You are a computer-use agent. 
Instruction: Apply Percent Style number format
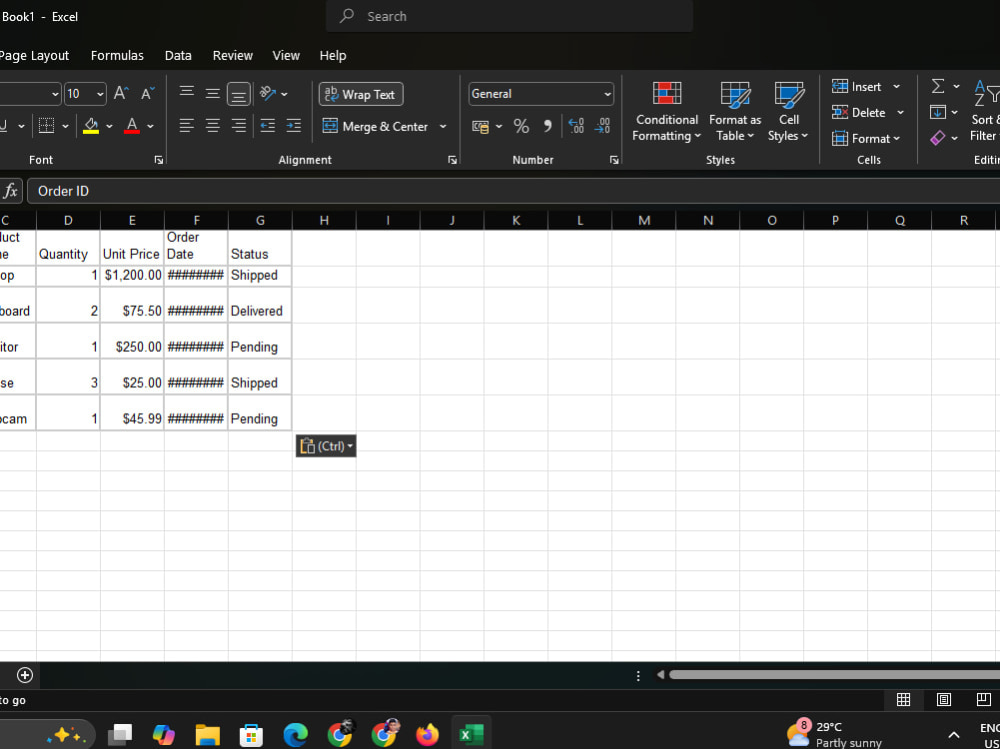[x=521, y=126]
